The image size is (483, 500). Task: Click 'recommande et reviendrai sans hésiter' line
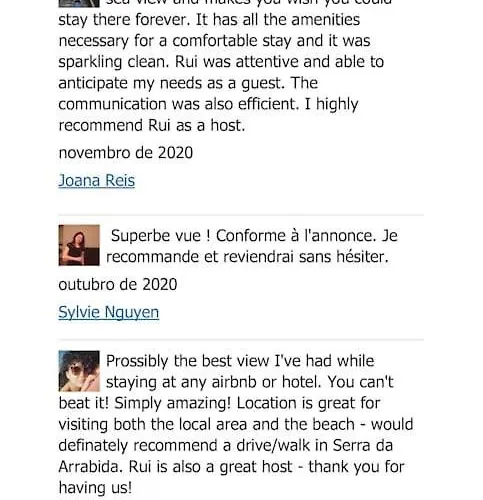click(x=247, y=257)
